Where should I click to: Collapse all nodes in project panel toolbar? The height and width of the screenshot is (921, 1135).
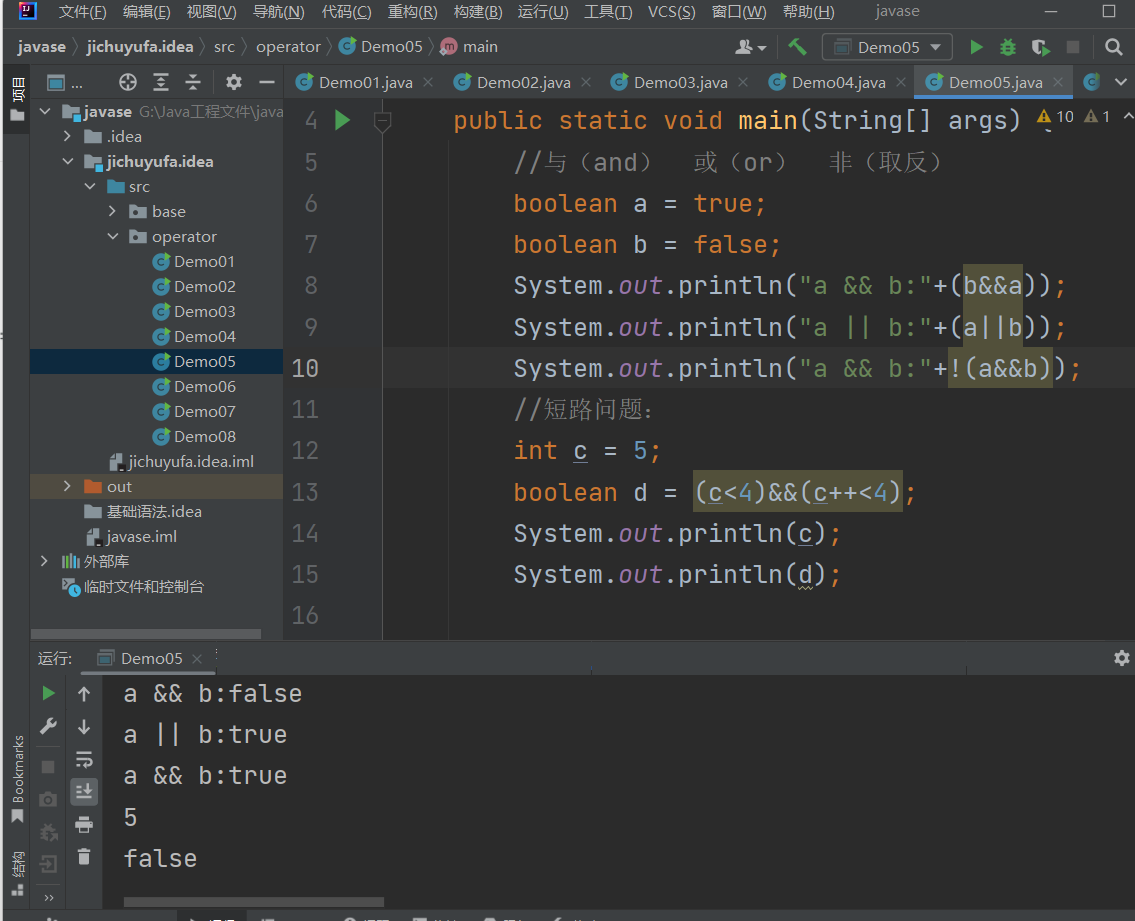click(193, 82)
